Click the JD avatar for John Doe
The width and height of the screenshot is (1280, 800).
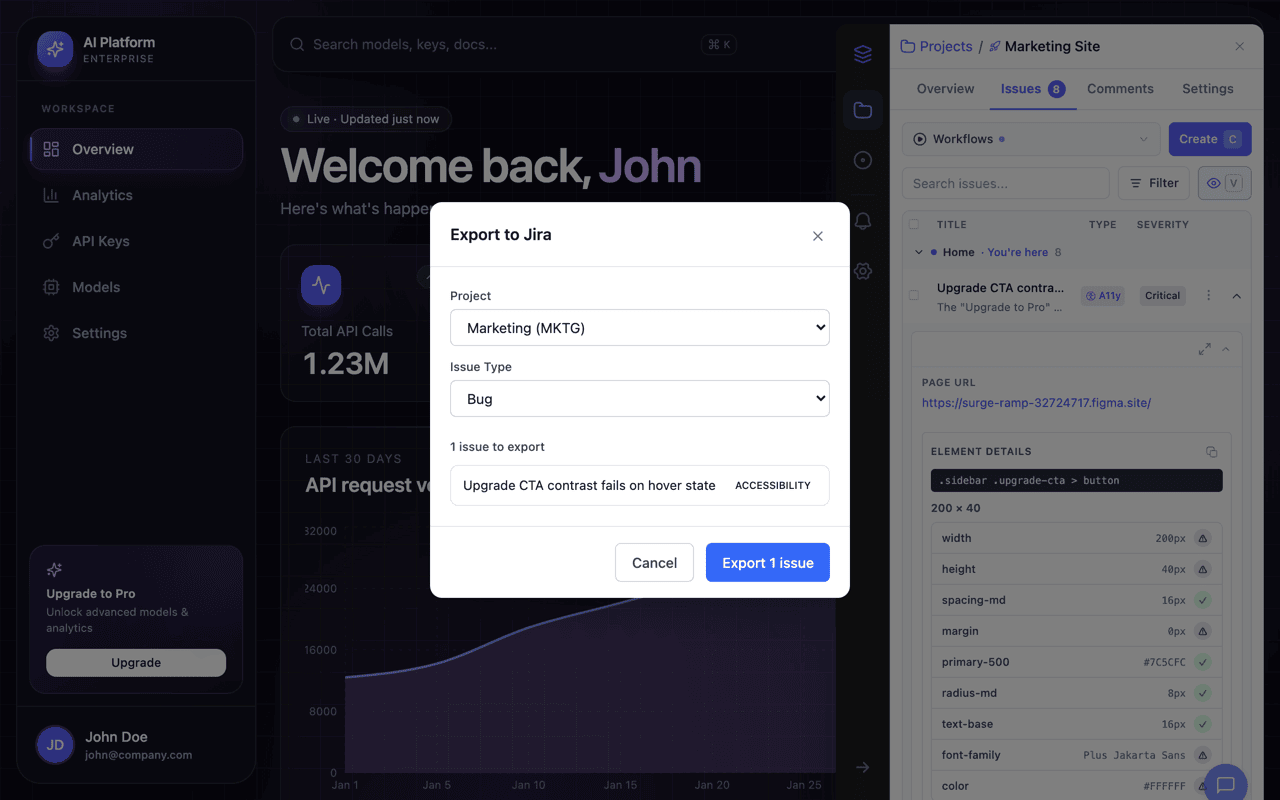click(x=56, y=745)
